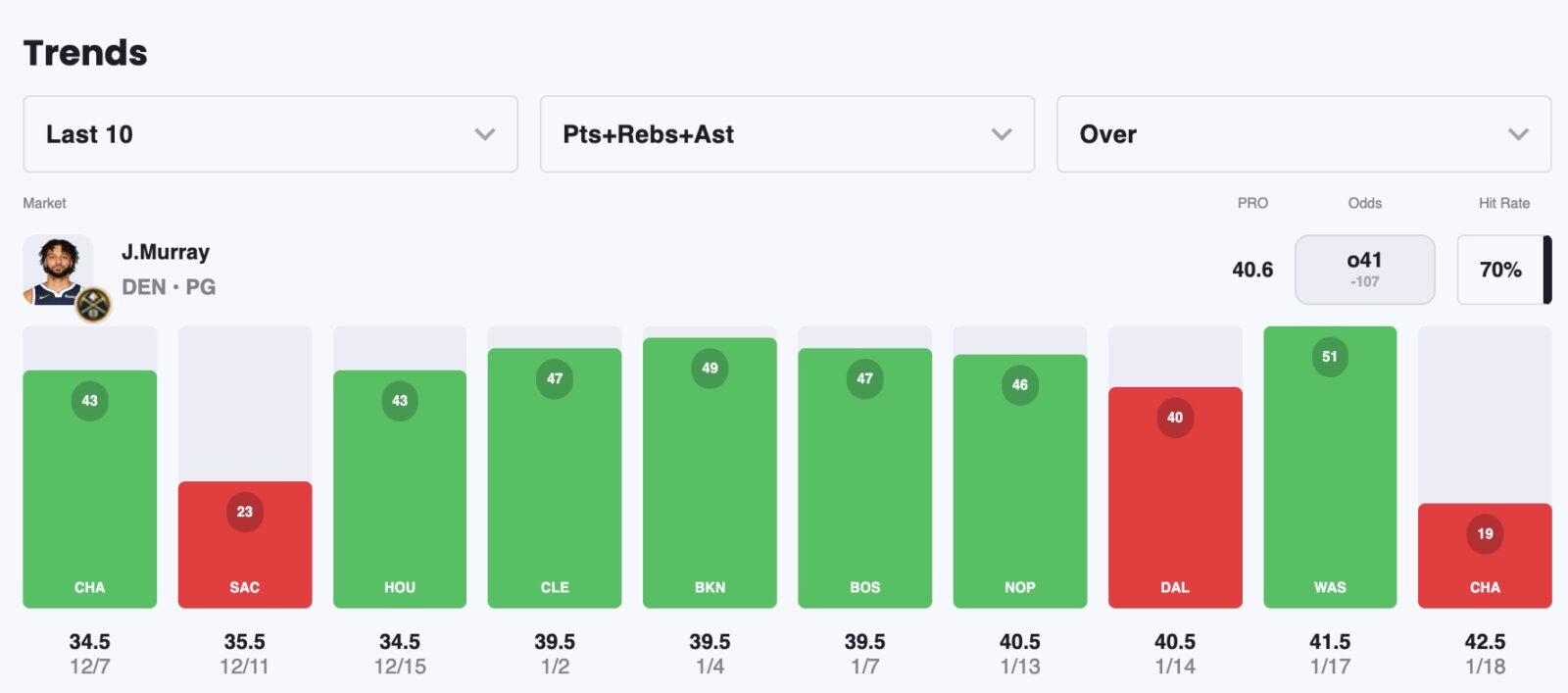Click the red 23 badge on SAC bar
This screenshot has width=1568, height=693.
(x=245, y=512)
